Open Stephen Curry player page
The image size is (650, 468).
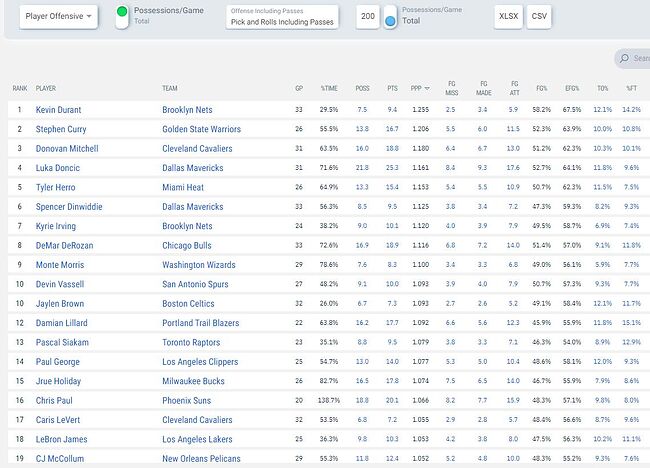[61, 129]
